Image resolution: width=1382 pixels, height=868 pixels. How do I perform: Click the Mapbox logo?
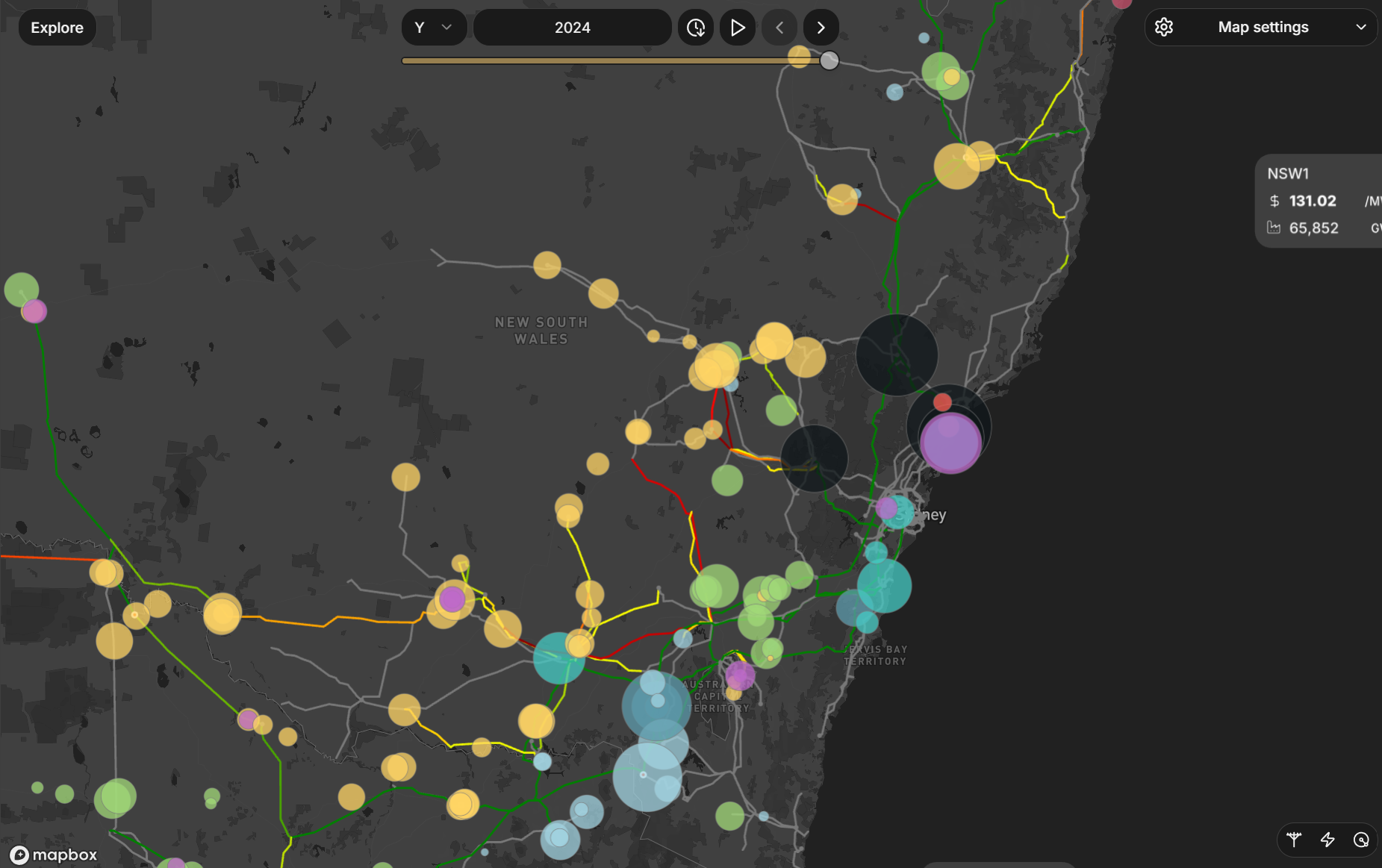tap(54, 855)
